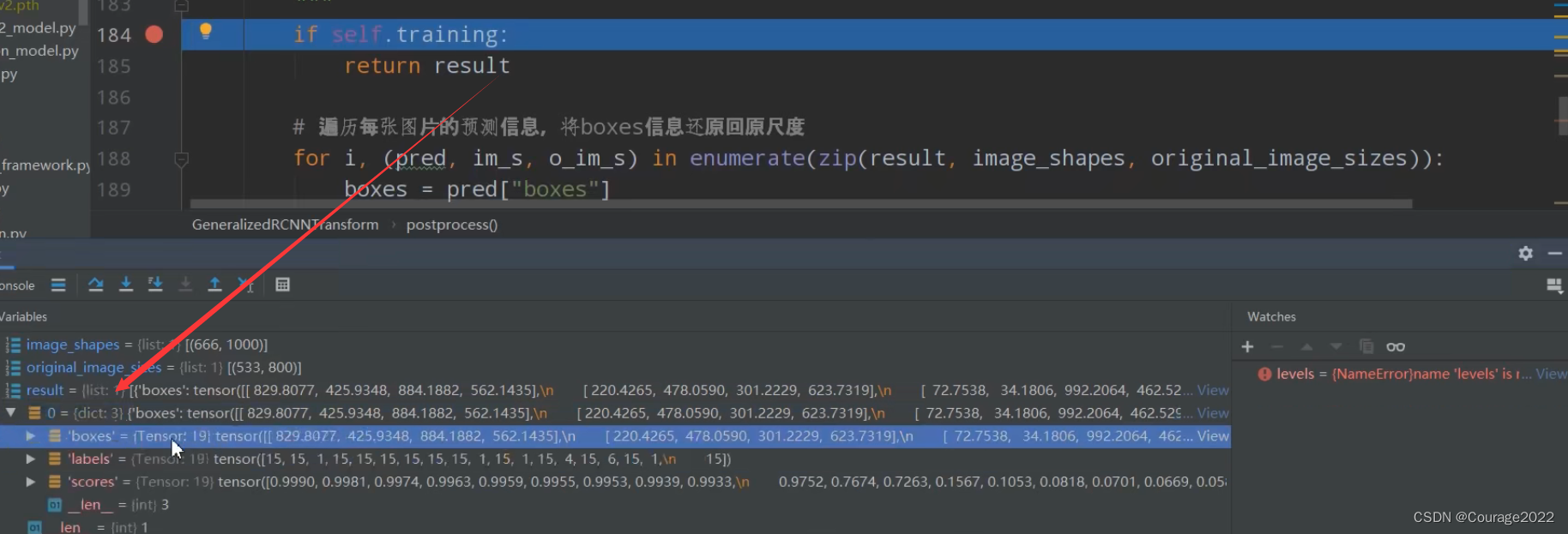Expand the 'labels' tensor node
This screenshot has width=1568, height=534.
tap(31, 459)
